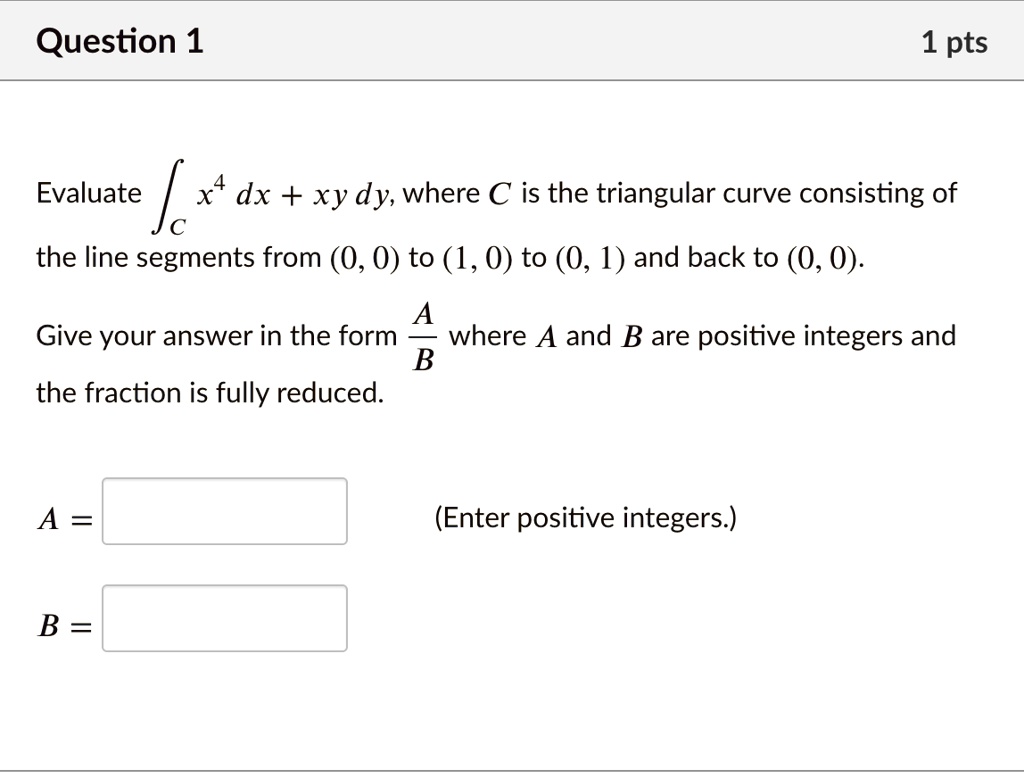
Task: Click the A = label beside the first box
Action: click(64, 518)
